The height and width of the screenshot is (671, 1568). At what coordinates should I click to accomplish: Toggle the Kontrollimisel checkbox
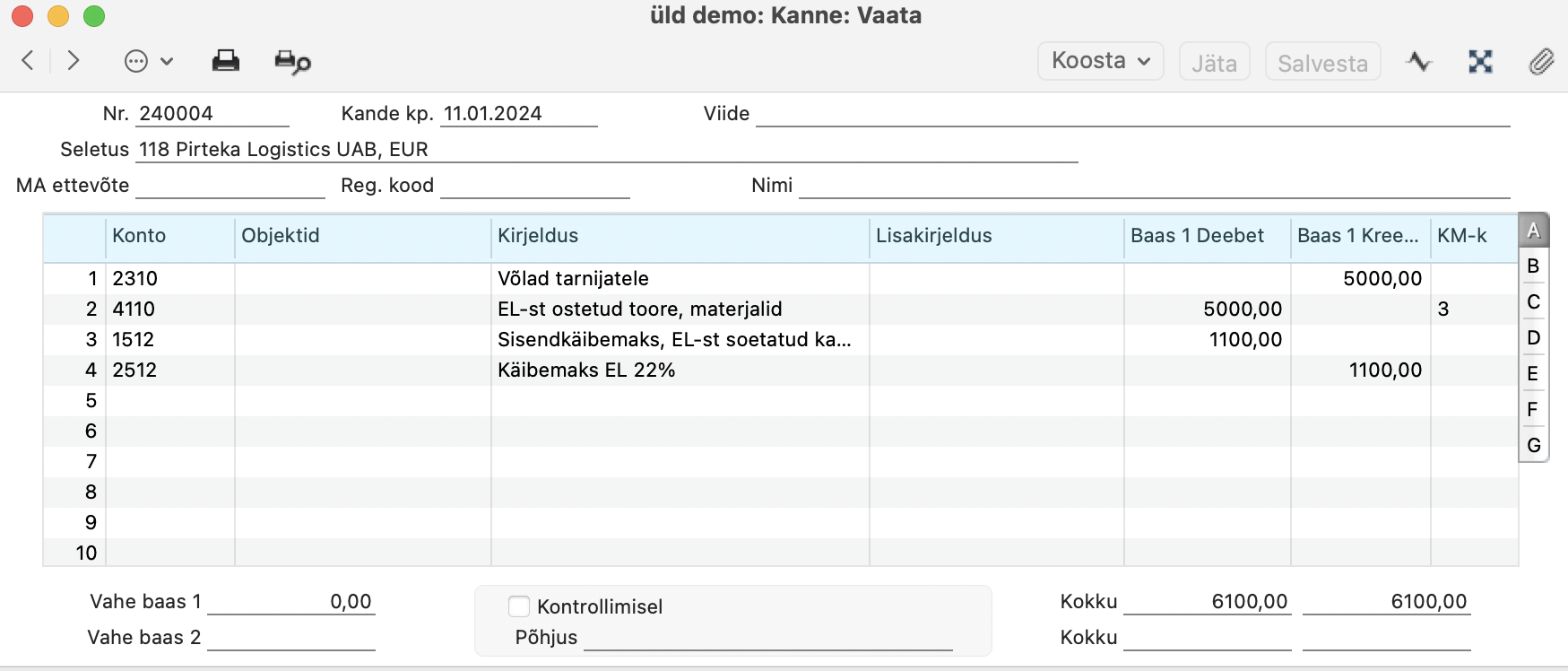[x=519, y=606]
